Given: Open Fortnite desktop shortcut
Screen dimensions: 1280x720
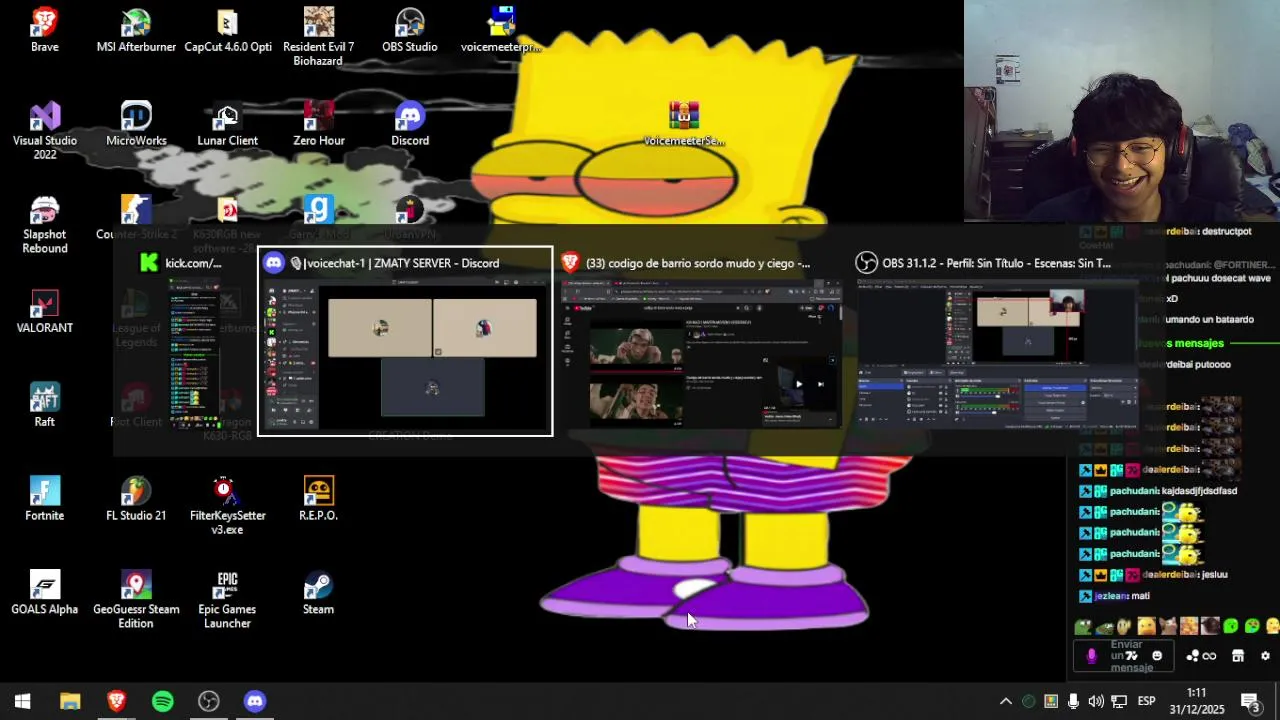Looking at the screenshot, I should [x=44, y=499].
